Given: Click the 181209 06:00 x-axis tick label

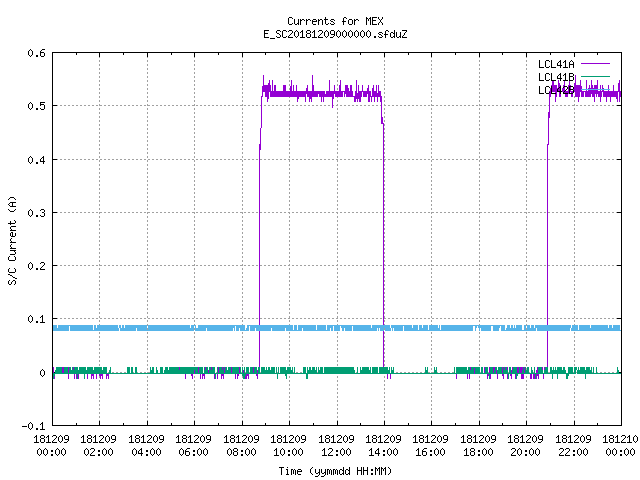Looking at the screenshot, I should [193, 446].
